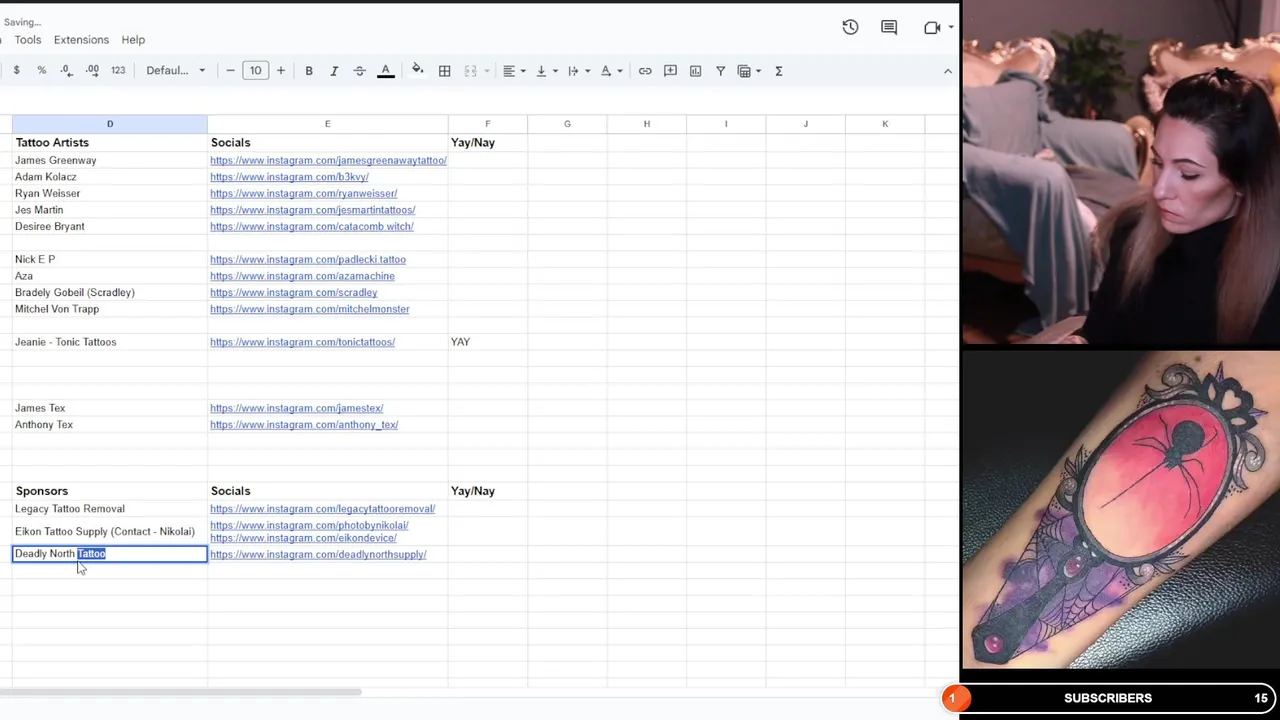Image resolution: width=1280 pixels, height=720 pixels.
Task: Select the 'Mitchel Von Trapp' cell
Action: pyautogui.click(x=110, y=309)
